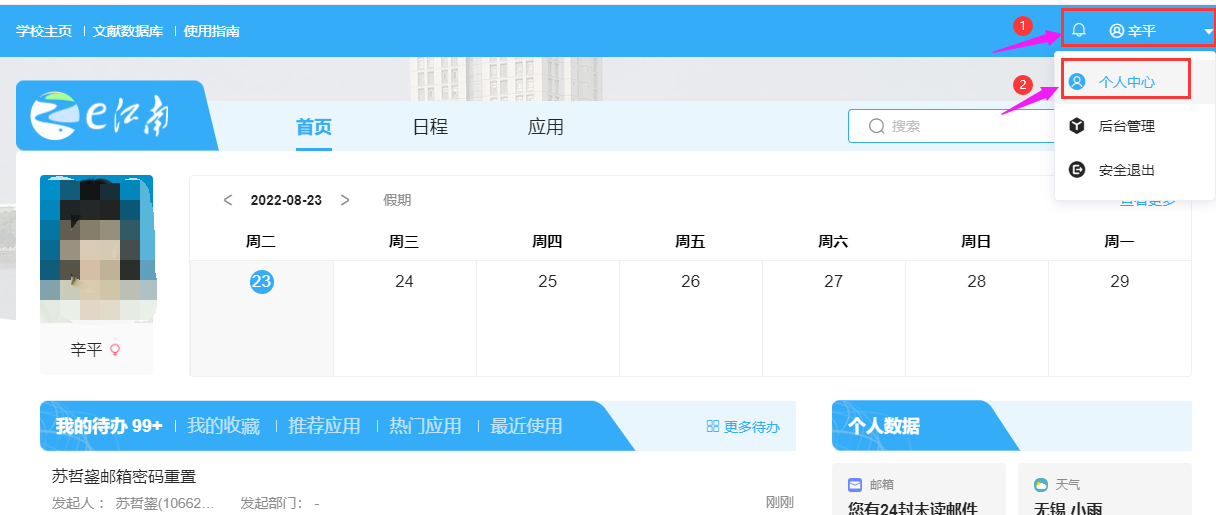Click the pixelated profile photo
The image size is (1216, 515).
tap(97, 249)
